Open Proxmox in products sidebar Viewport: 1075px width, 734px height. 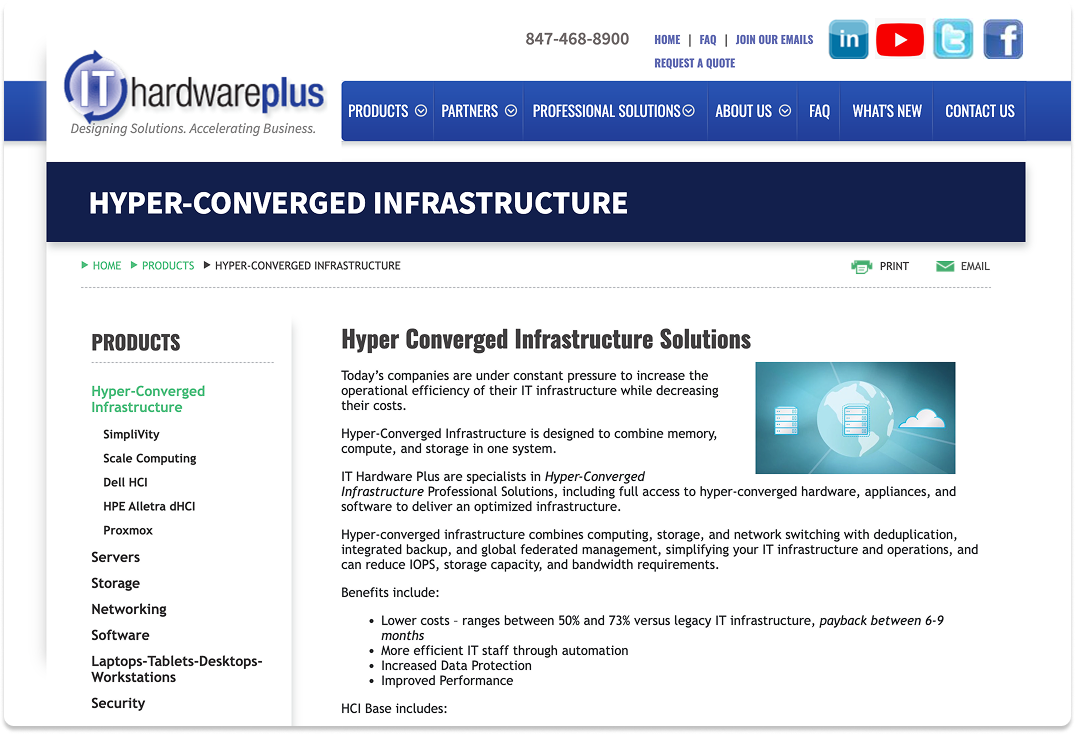[x=128, y=530]
